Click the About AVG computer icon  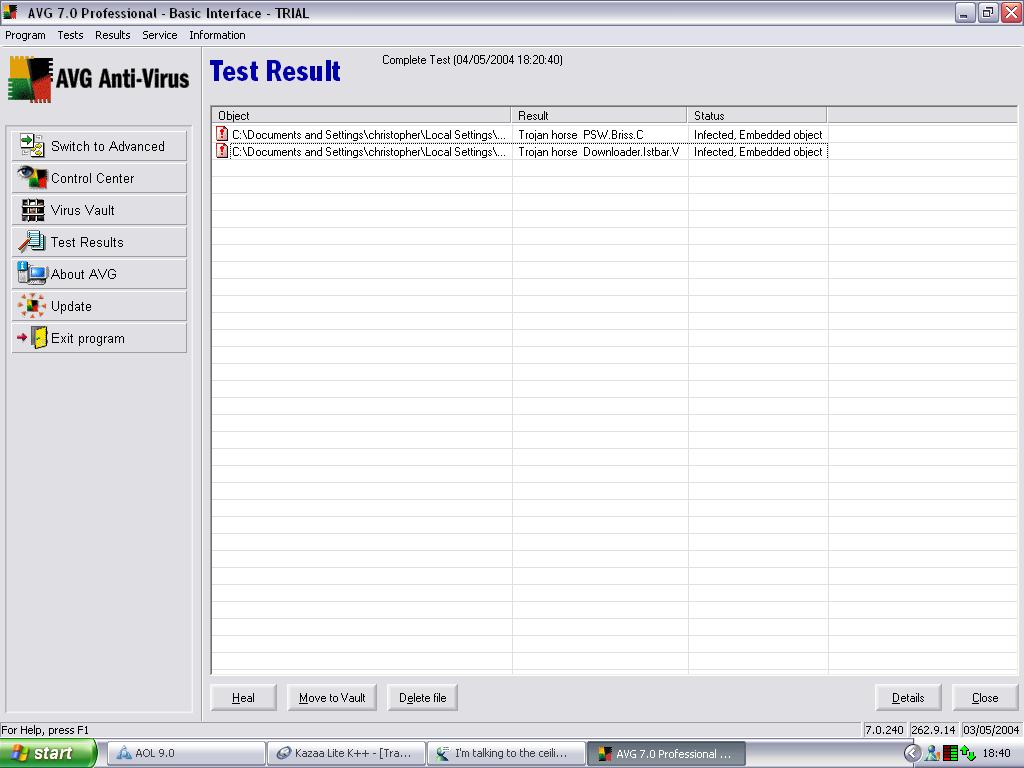(x=31, y=273)
